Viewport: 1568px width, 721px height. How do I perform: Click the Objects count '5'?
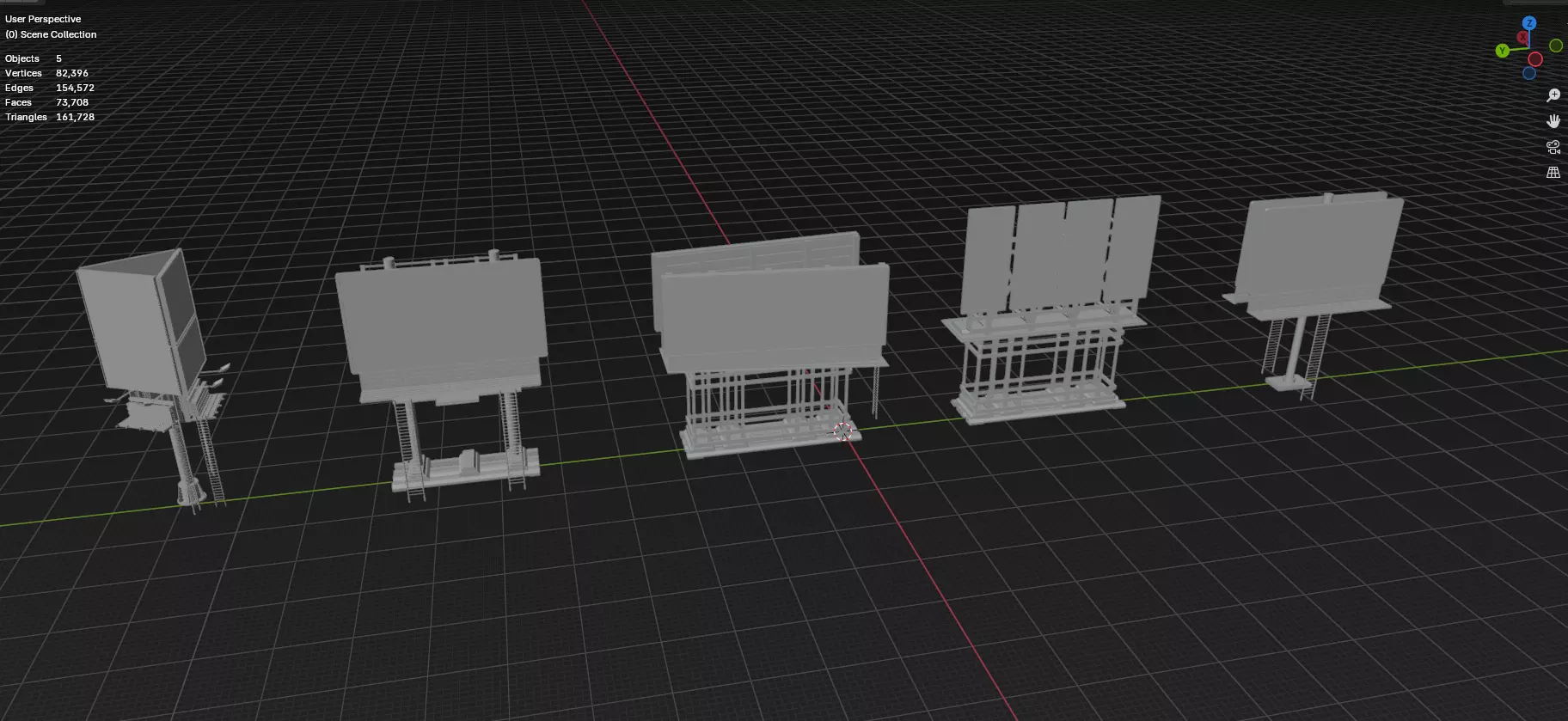[x=58, y=58]
